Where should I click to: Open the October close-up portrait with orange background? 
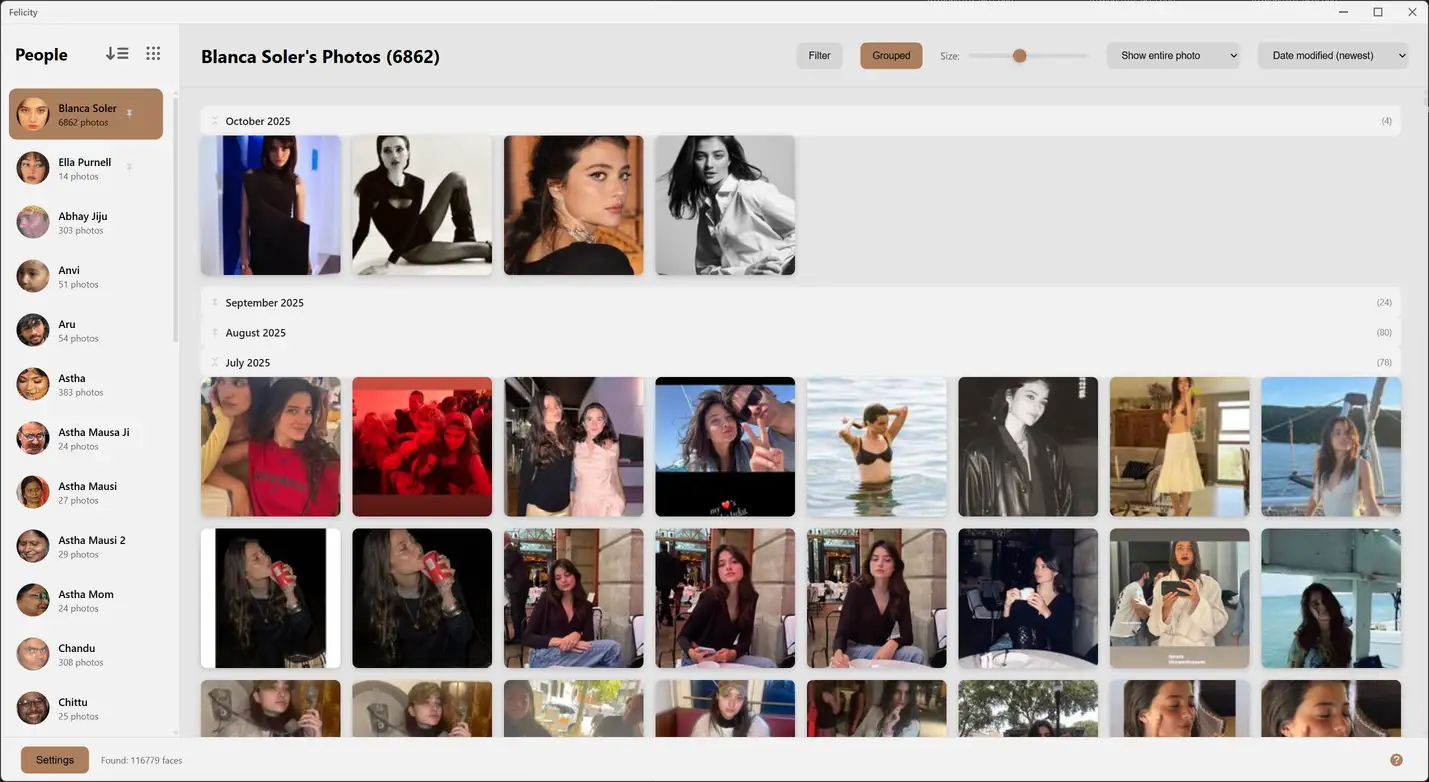[x=574, y=205]
